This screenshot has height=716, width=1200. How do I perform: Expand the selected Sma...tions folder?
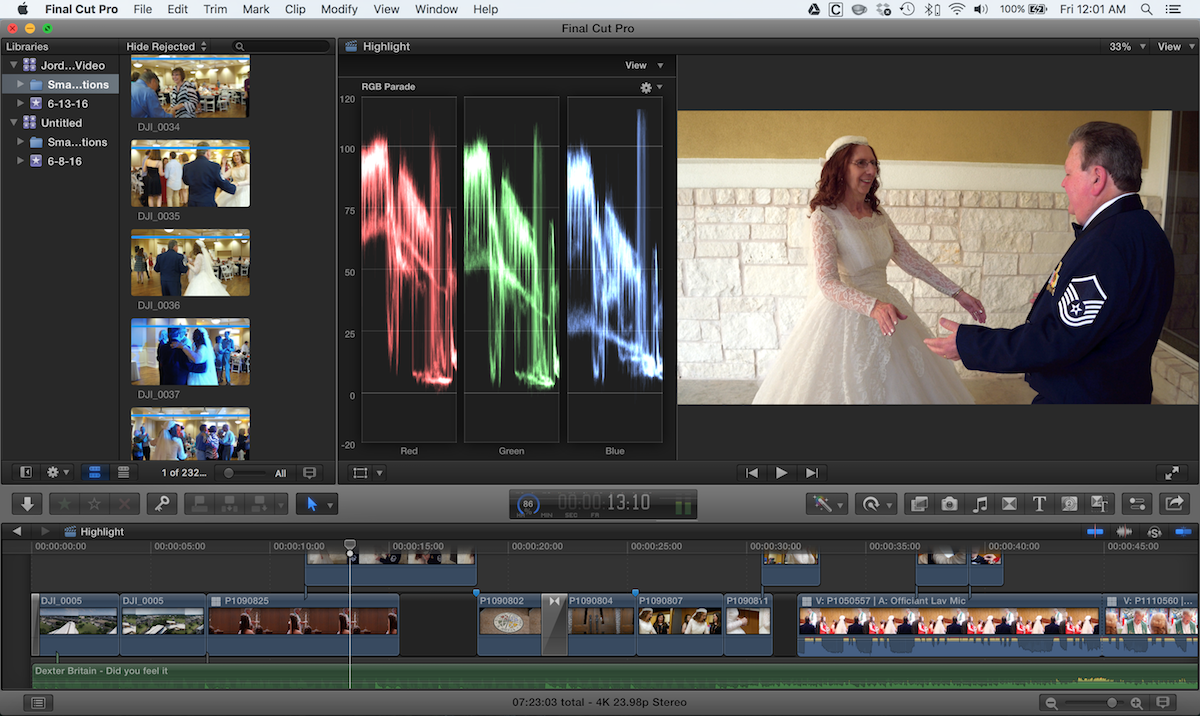(x=21, y=84)
